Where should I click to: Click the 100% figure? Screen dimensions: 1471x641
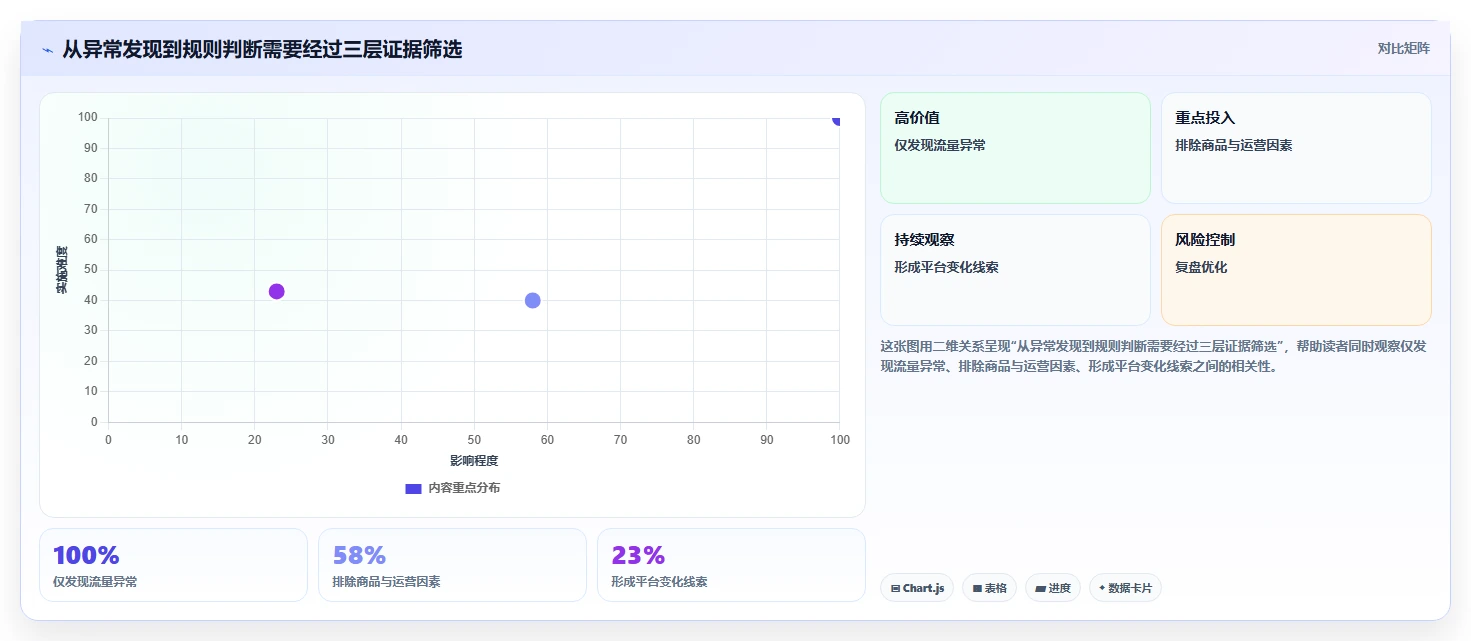coord(86,555)
